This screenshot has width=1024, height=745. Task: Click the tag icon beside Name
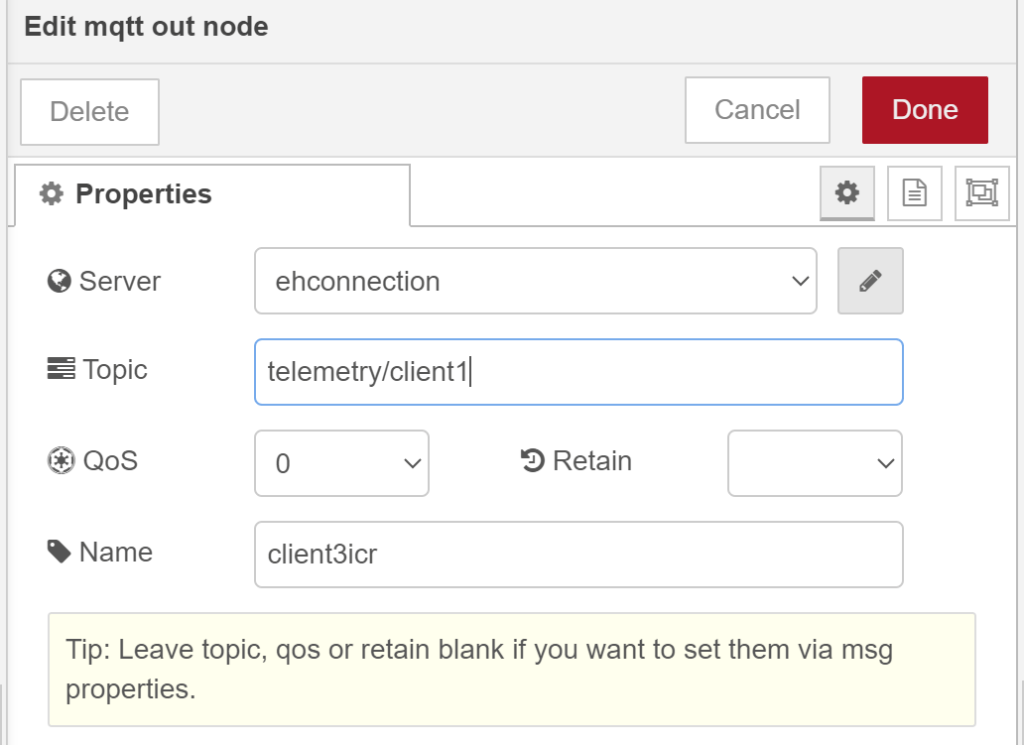pos(59,552)
